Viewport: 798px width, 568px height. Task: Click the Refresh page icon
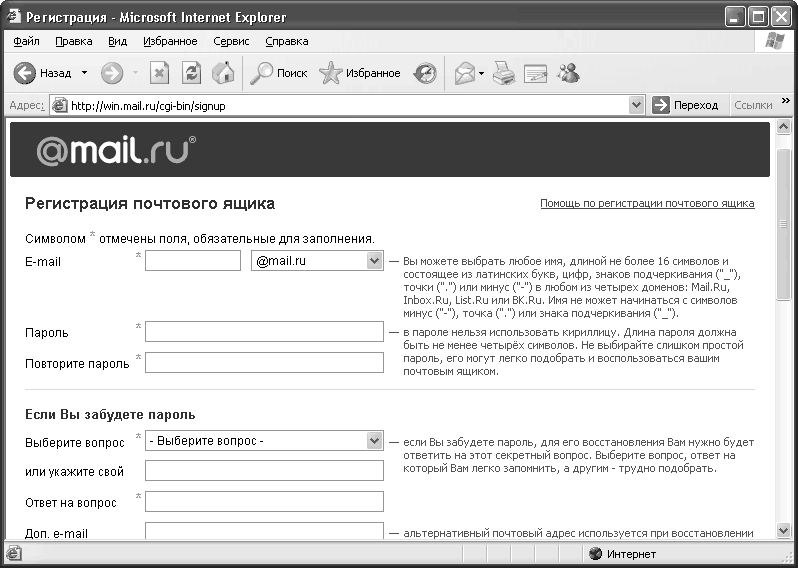[191, 73]
